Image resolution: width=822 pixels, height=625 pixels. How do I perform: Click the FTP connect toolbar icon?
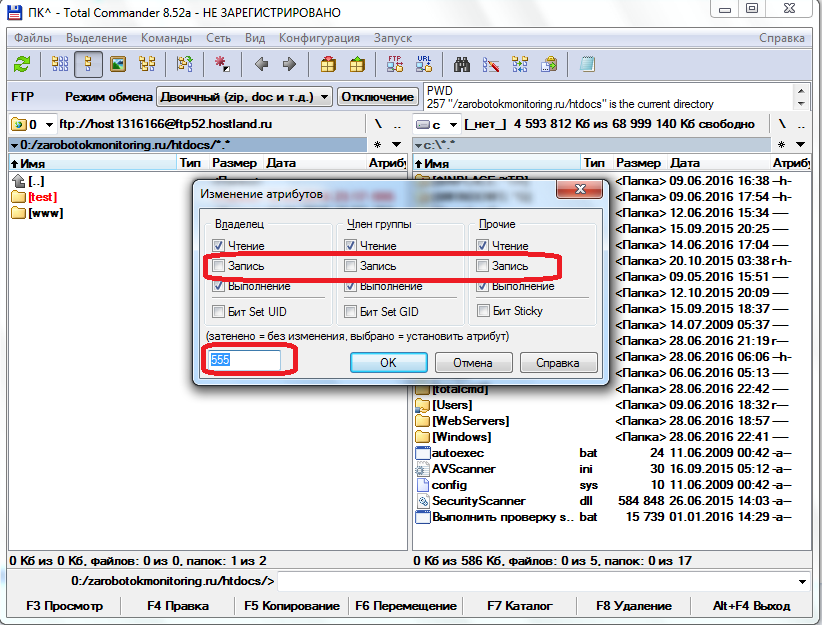[x=394, y=64]
